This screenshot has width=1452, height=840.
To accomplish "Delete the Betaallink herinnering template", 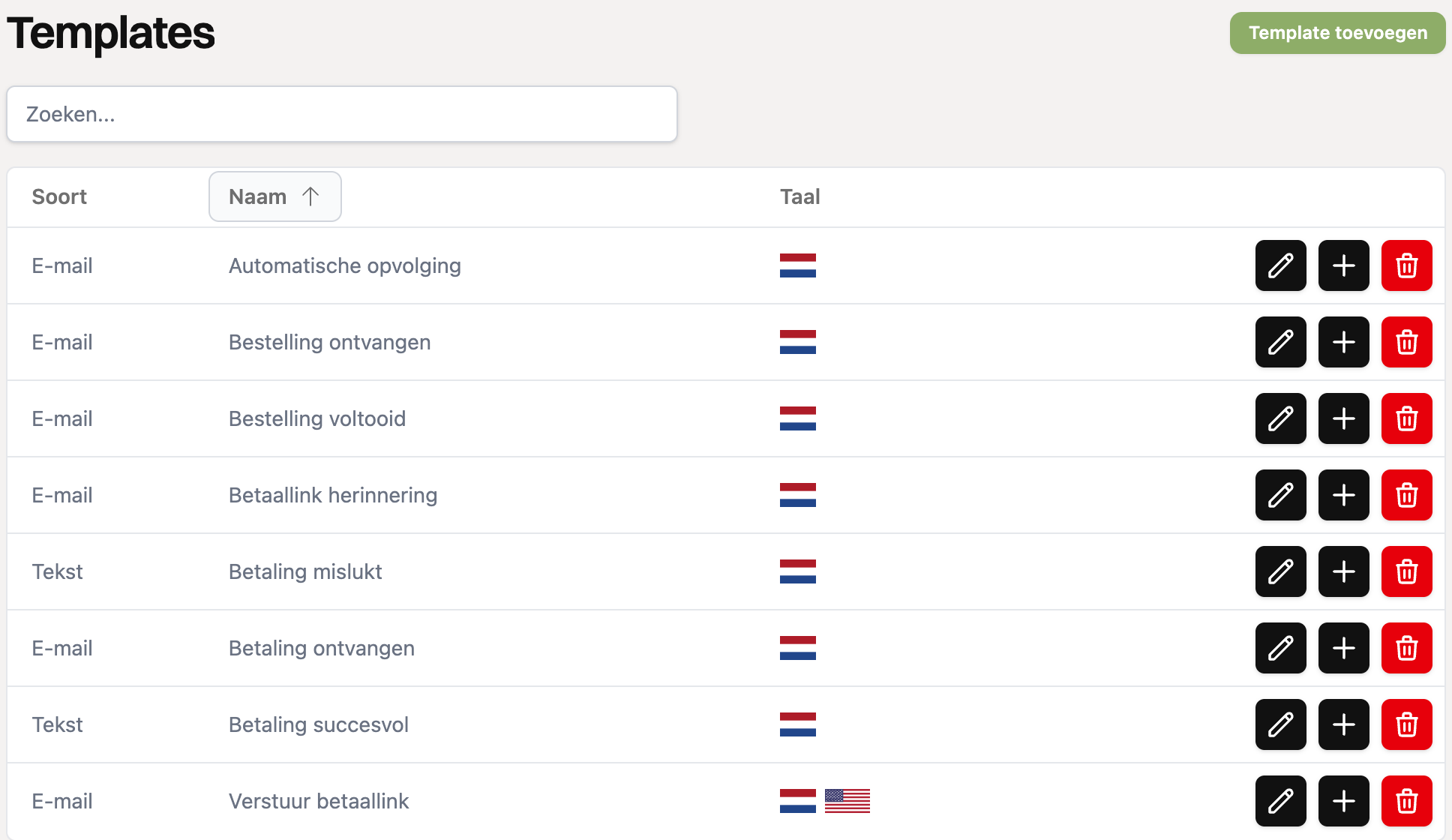I will point(1407,495).
